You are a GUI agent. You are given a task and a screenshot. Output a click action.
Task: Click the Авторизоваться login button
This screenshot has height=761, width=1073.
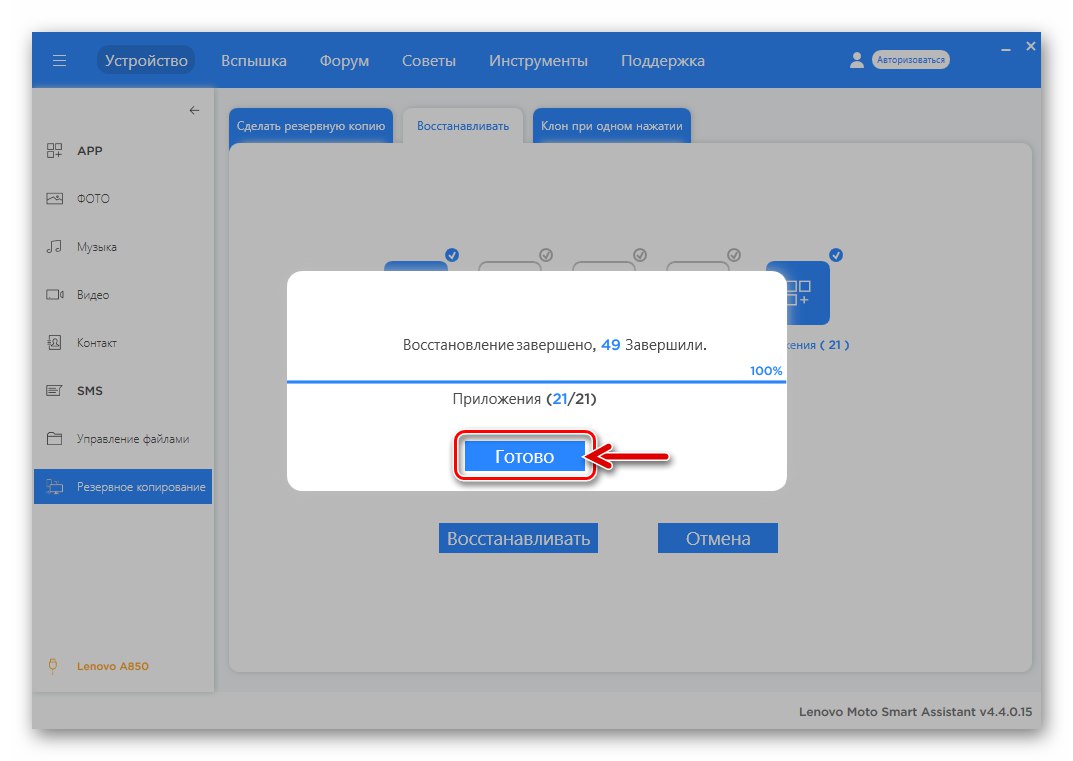coord(910,60)
